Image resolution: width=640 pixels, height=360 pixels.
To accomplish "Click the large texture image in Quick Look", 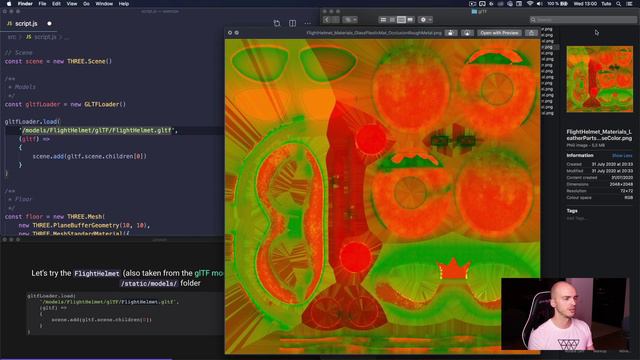I will 382,196.
